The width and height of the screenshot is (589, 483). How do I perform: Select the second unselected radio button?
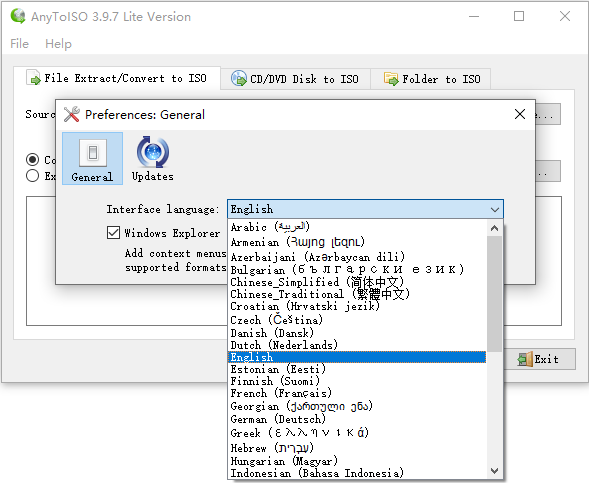point(32,175)
